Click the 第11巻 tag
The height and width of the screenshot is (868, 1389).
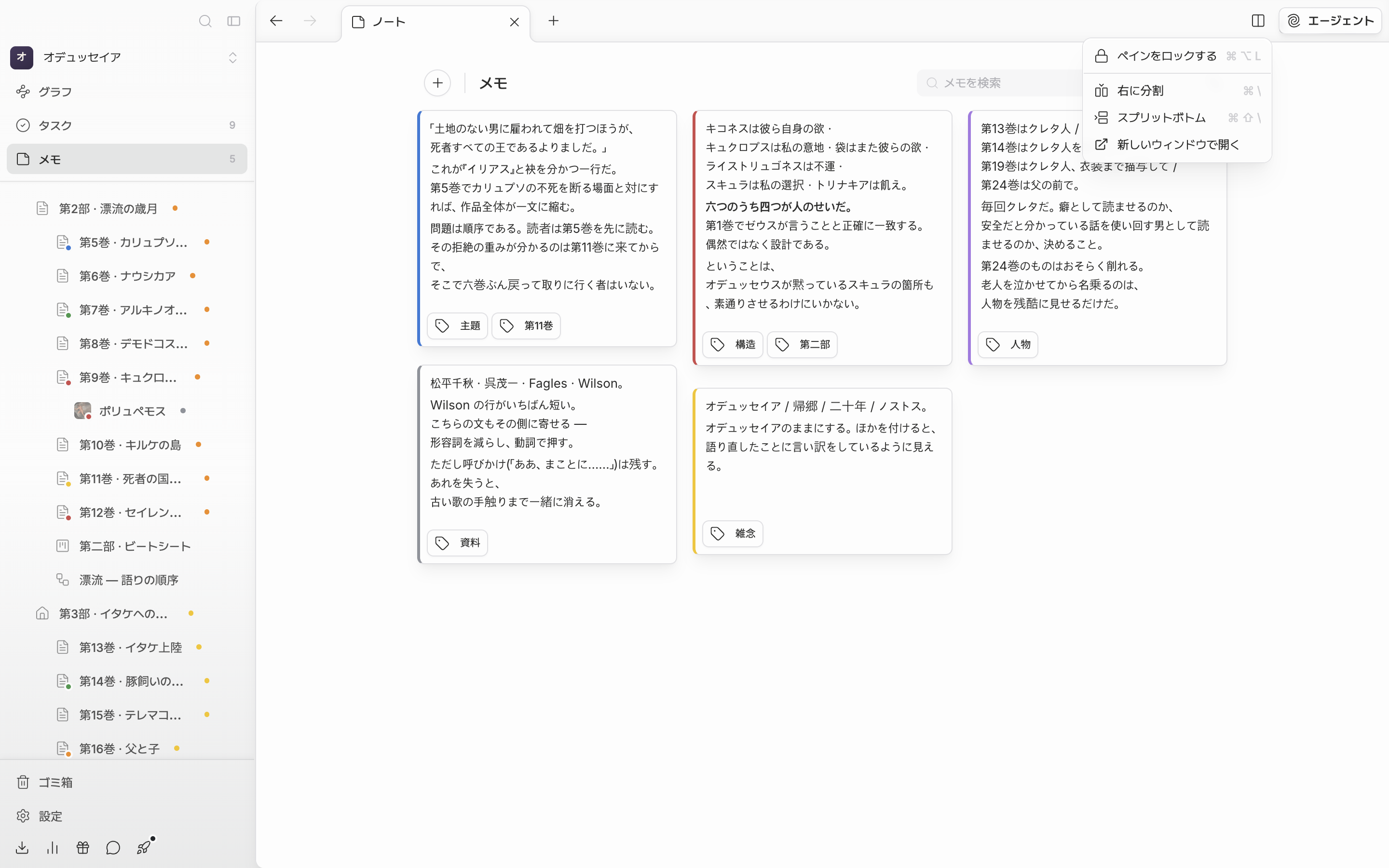click(526, 326)
